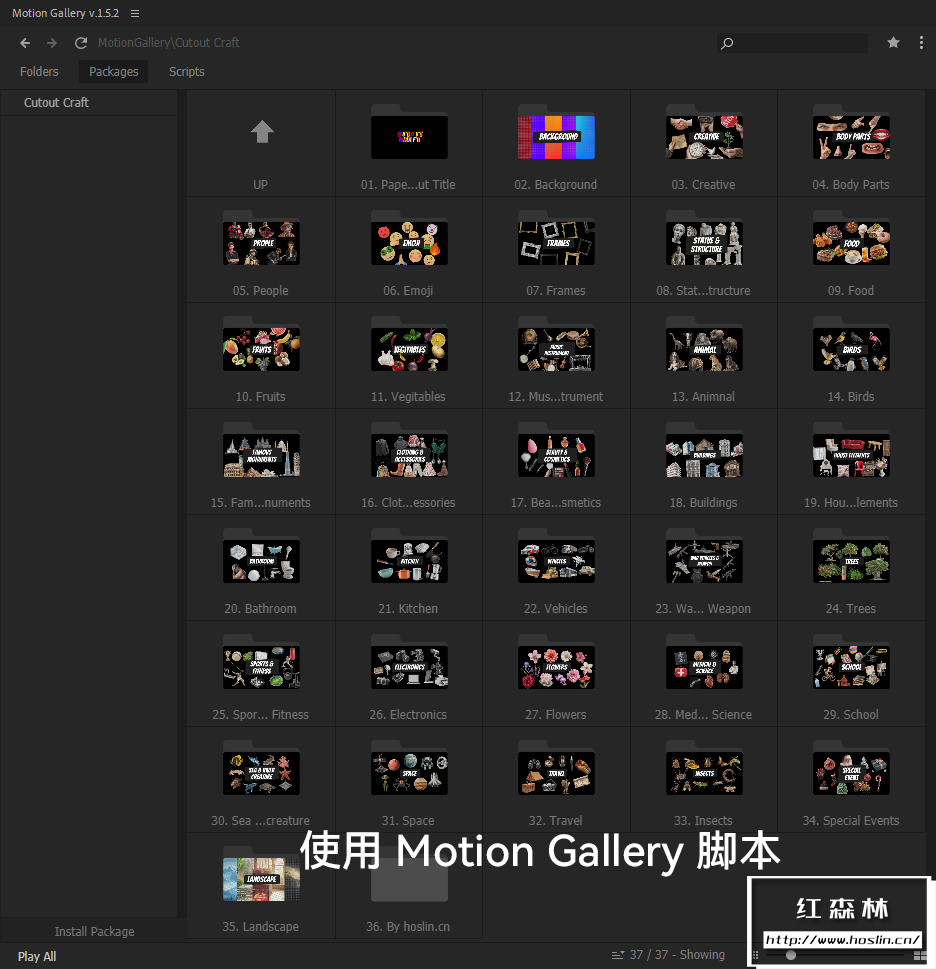Select Cutout Craft in the sidebar
This screenshot has width=936, height=969.
pos(89,103)
